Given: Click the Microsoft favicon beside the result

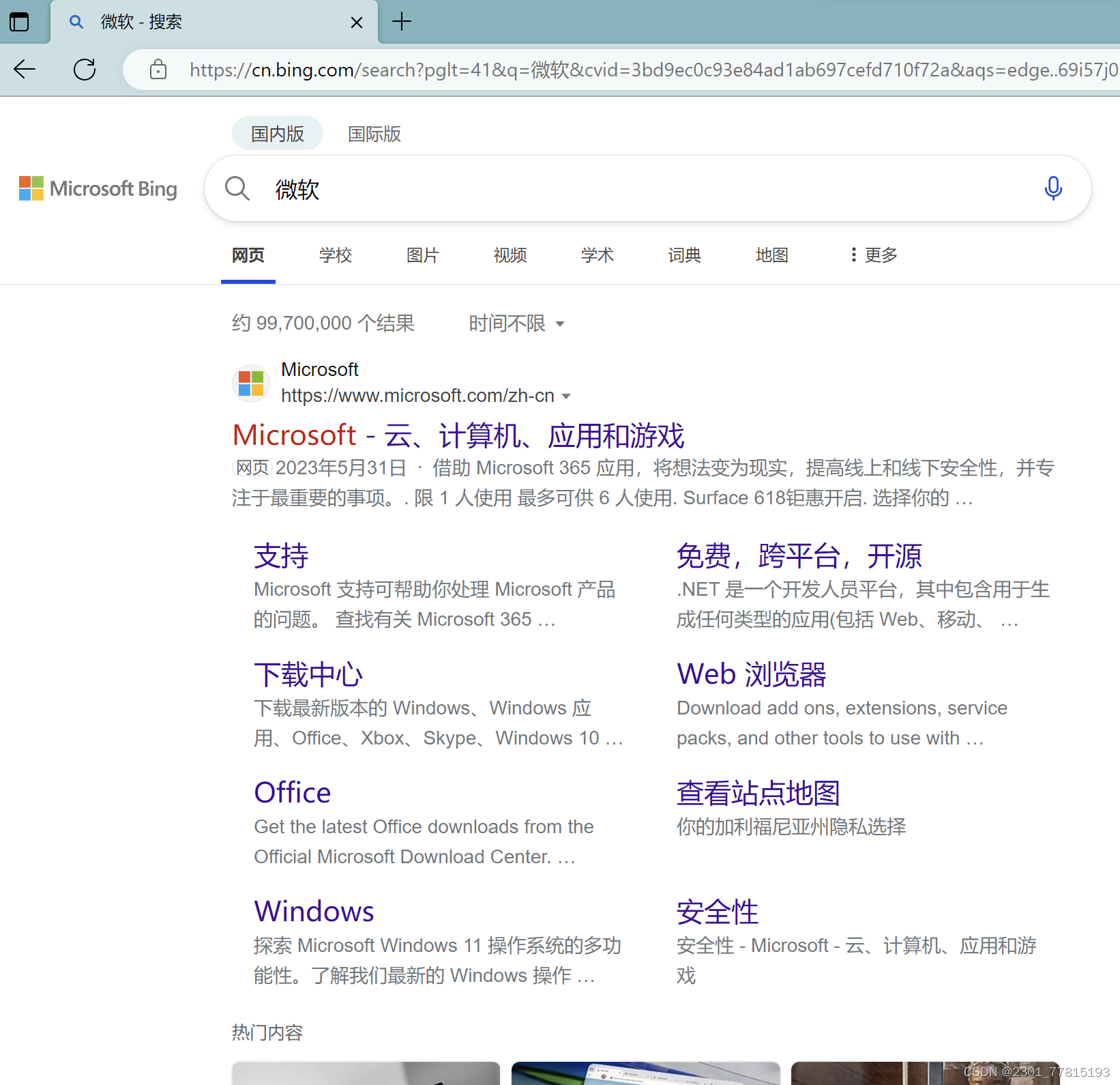Looking at the screenshot, I should coord(251,383).
